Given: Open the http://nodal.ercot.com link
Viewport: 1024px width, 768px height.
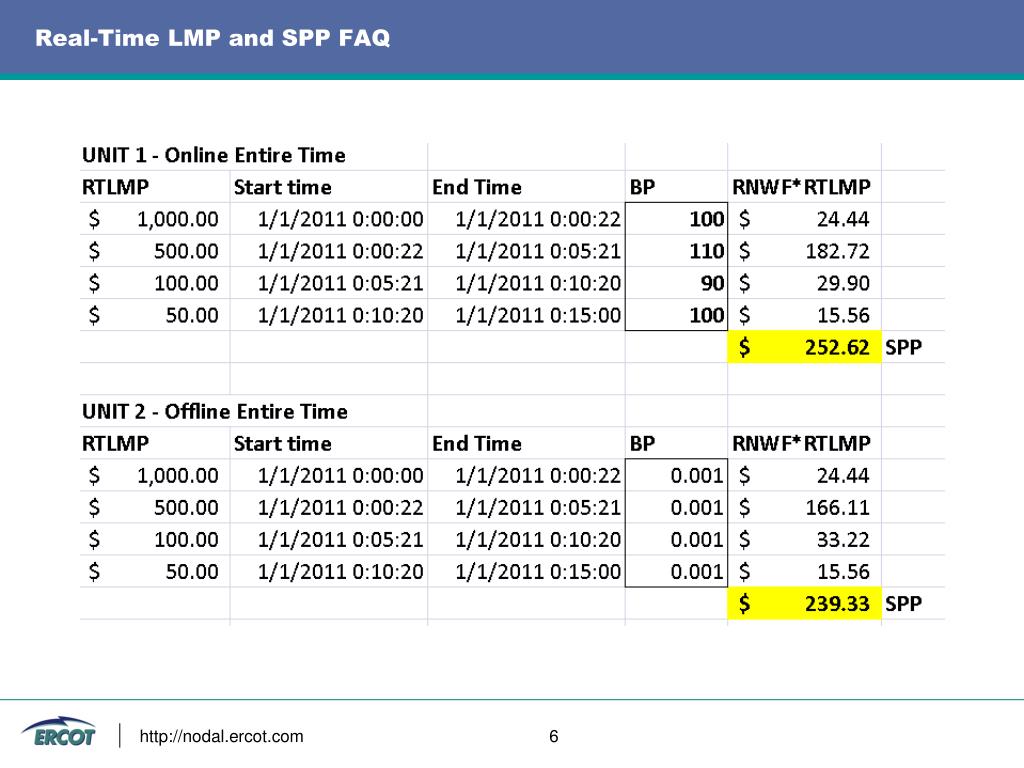Looking at the screenshot, I should 221,737.
